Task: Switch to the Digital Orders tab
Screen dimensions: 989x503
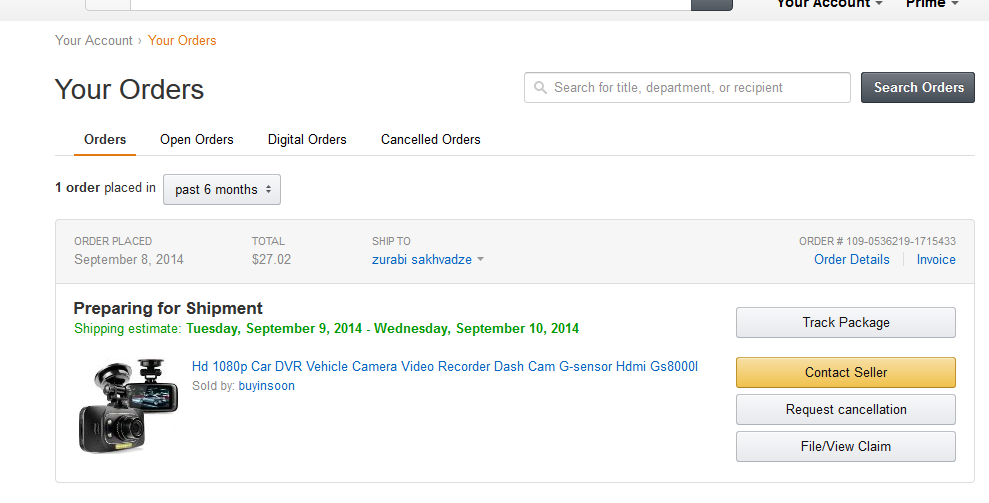Action: click(307, 140)
